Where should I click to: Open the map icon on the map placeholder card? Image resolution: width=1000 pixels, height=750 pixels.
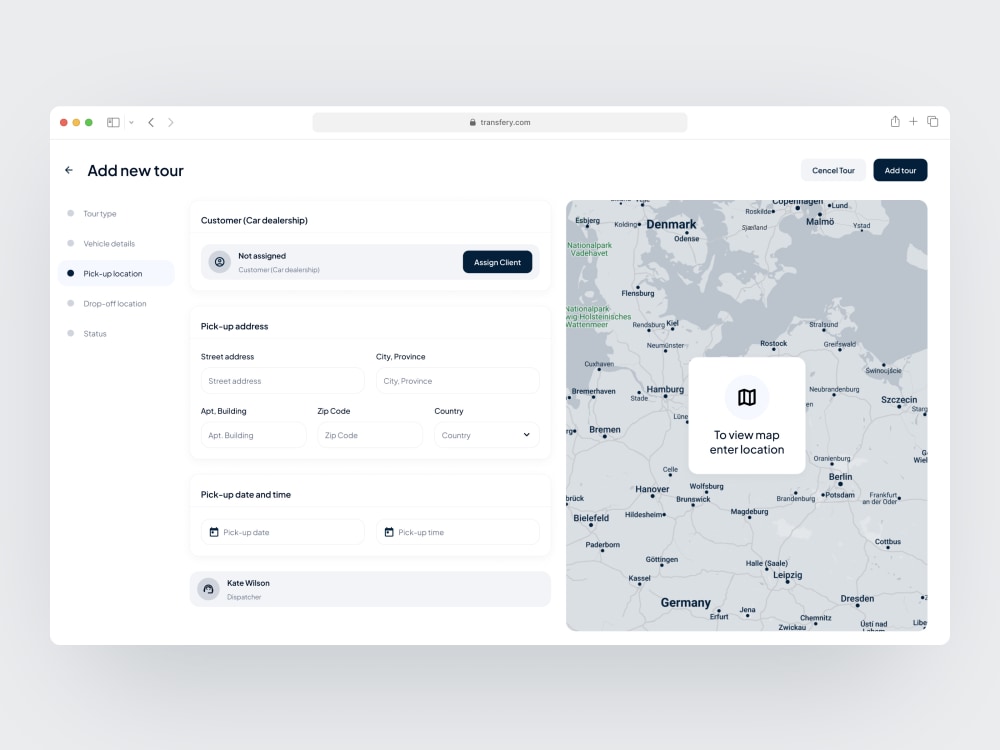[746, 396]
